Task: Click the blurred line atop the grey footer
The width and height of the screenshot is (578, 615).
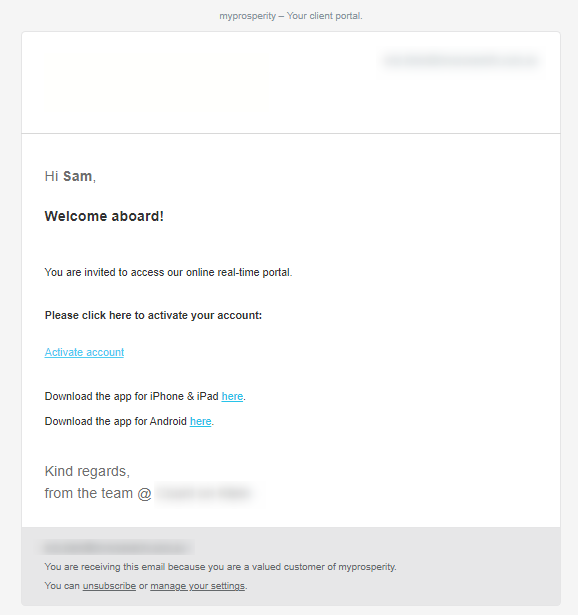Action: pos(117,548)
